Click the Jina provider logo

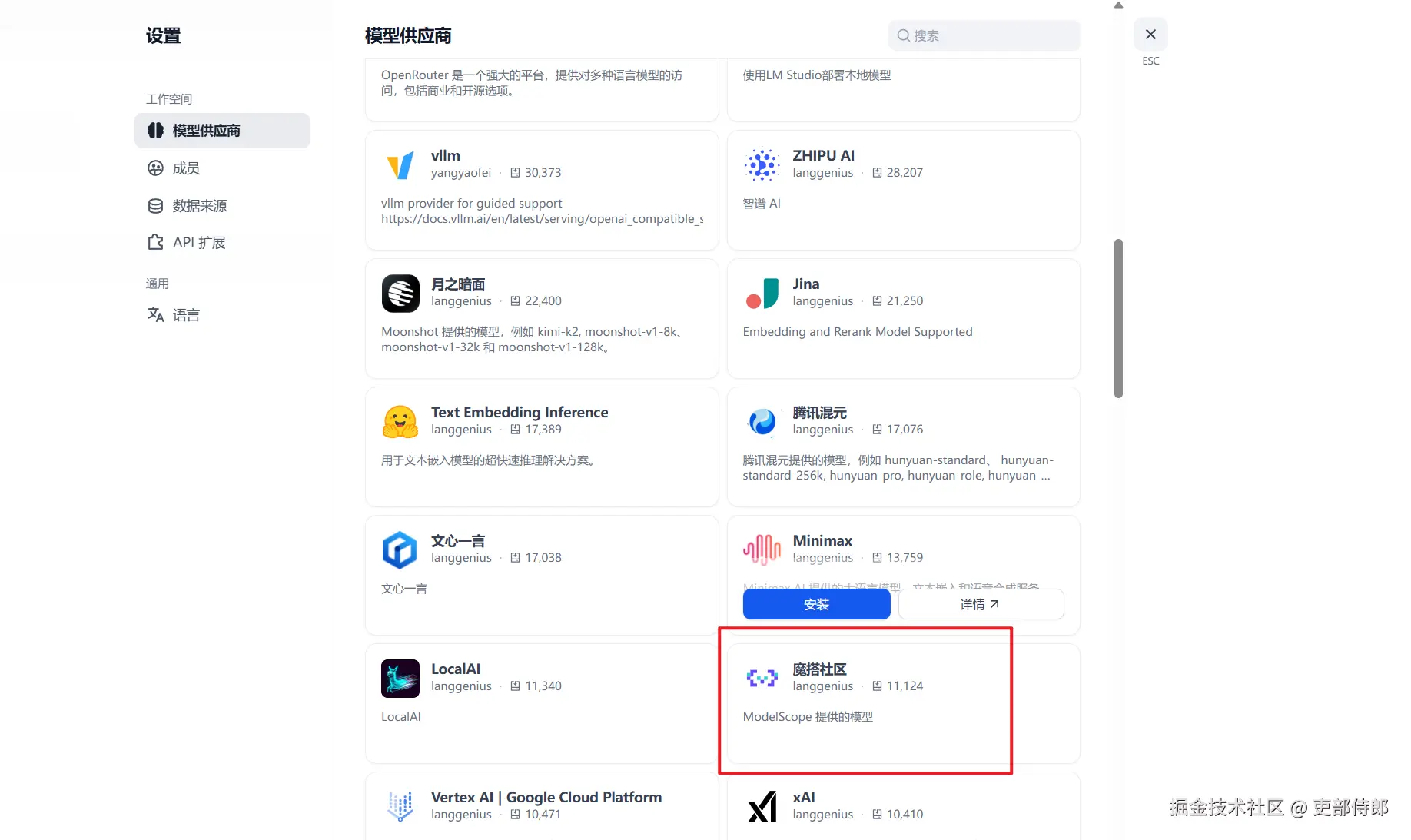[x=762, y=294]
